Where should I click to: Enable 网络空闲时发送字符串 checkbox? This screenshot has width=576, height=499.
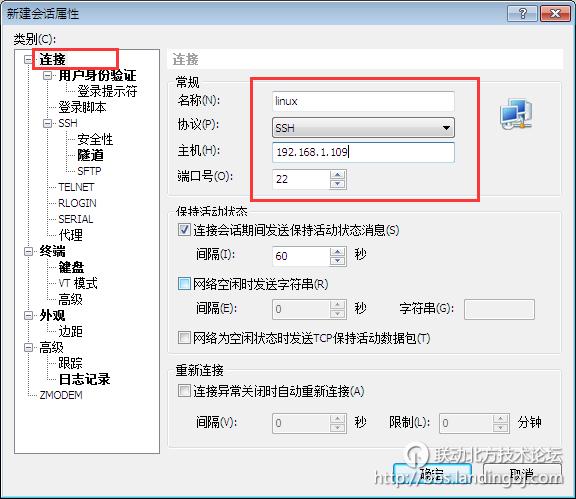[x=184, y=284]
